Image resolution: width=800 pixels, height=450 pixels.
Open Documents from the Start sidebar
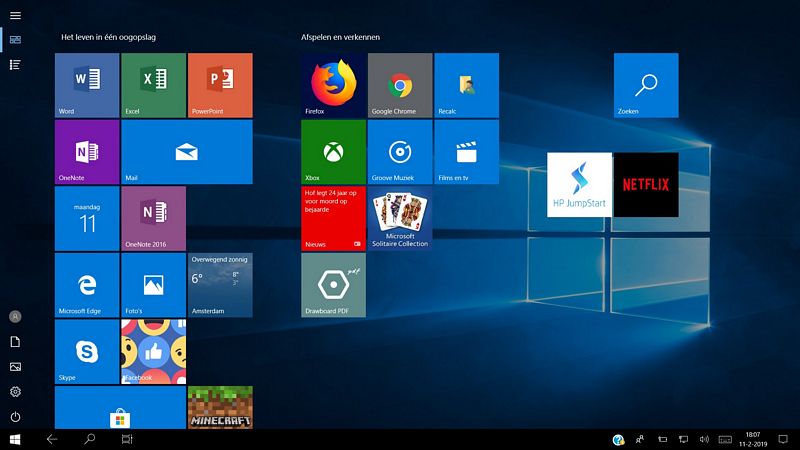[15, 342]
